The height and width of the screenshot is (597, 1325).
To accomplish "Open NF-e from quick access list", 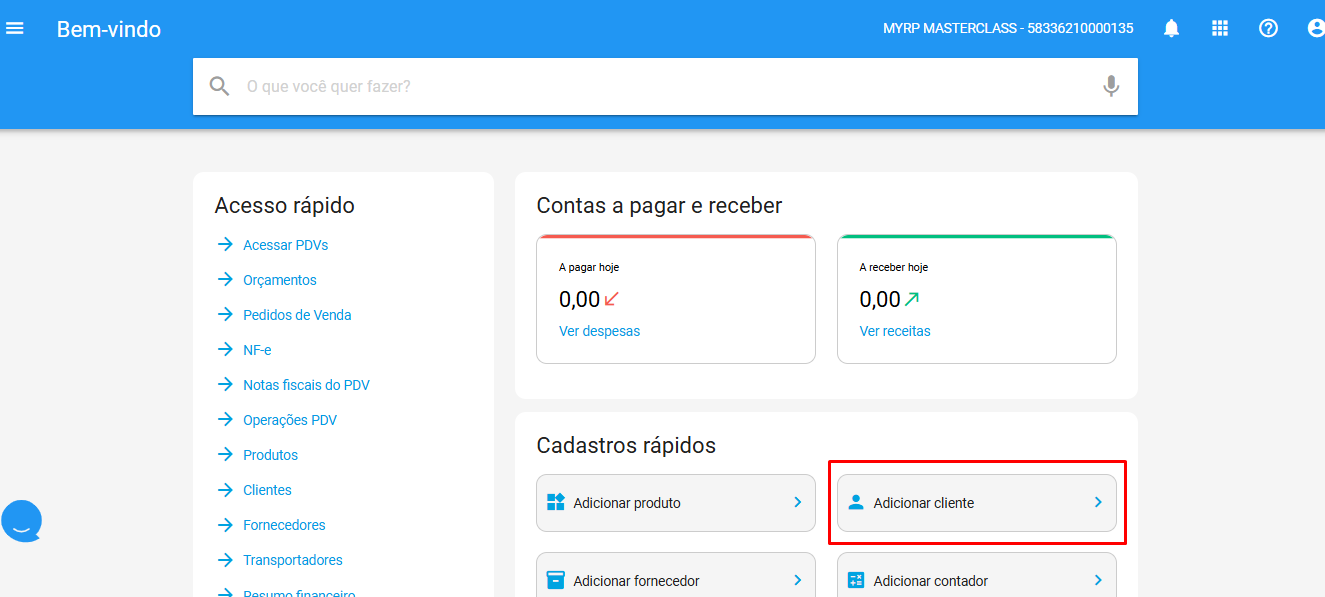I will click(257, 350).
